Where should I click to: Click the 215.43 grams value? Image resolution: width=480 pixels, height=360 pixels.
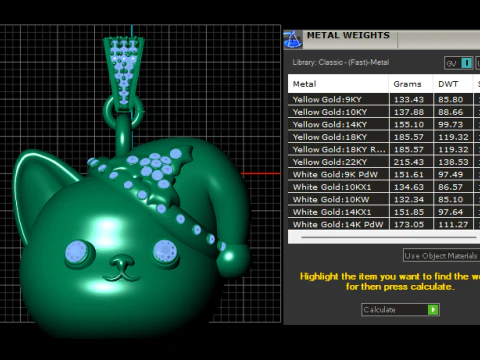(409, 162)
